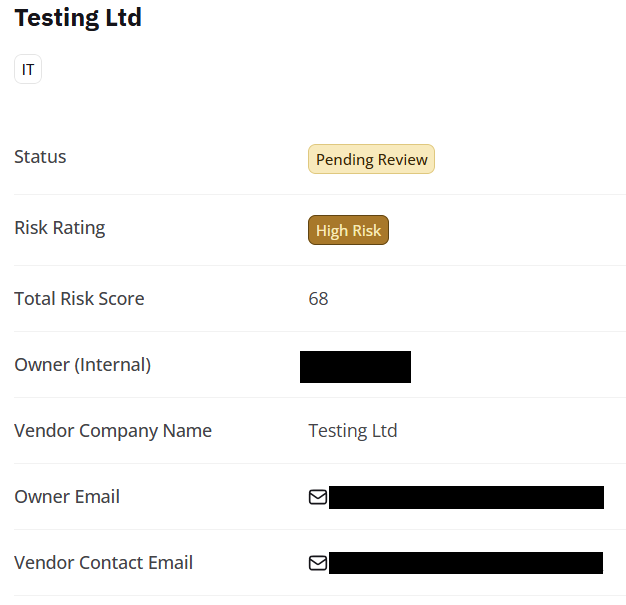The height and width of the screenshot is (605, 626).
Task: Click the Owner (Internal) field label
Action: coord(82,365)
